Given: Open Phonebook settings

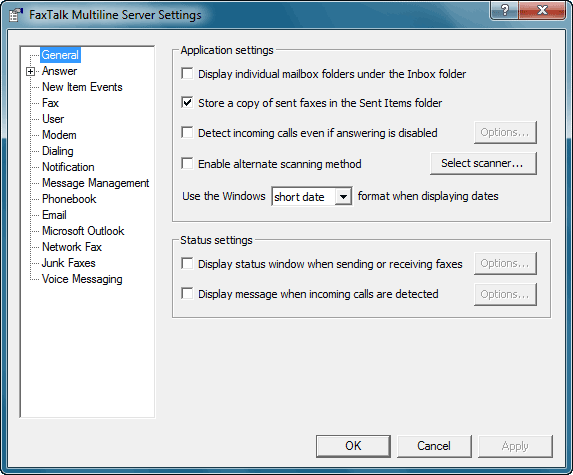Looking at the screenshot, I should pyautogui.click(x=69, y=199).
